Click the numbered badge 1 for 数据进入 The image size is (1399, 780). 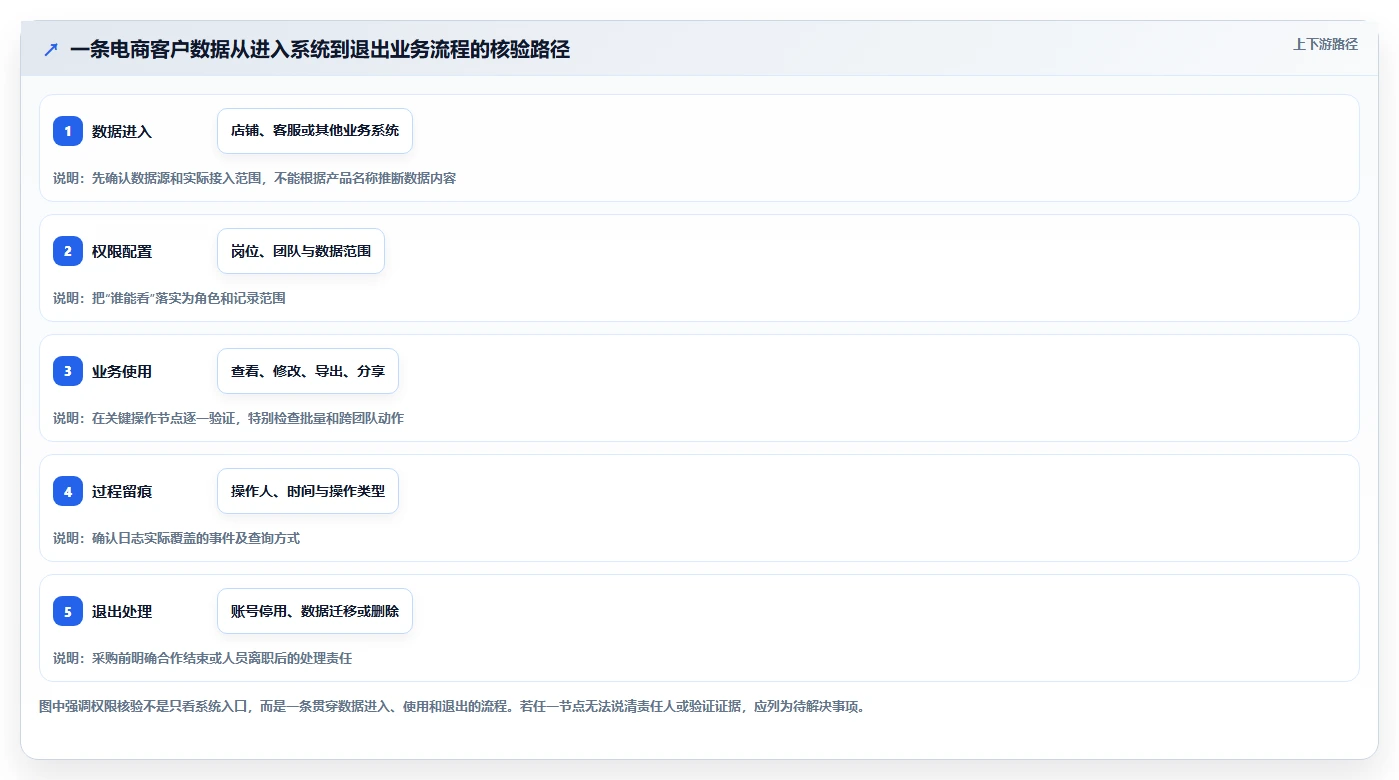pyautogui.click(x=68, y=131)
